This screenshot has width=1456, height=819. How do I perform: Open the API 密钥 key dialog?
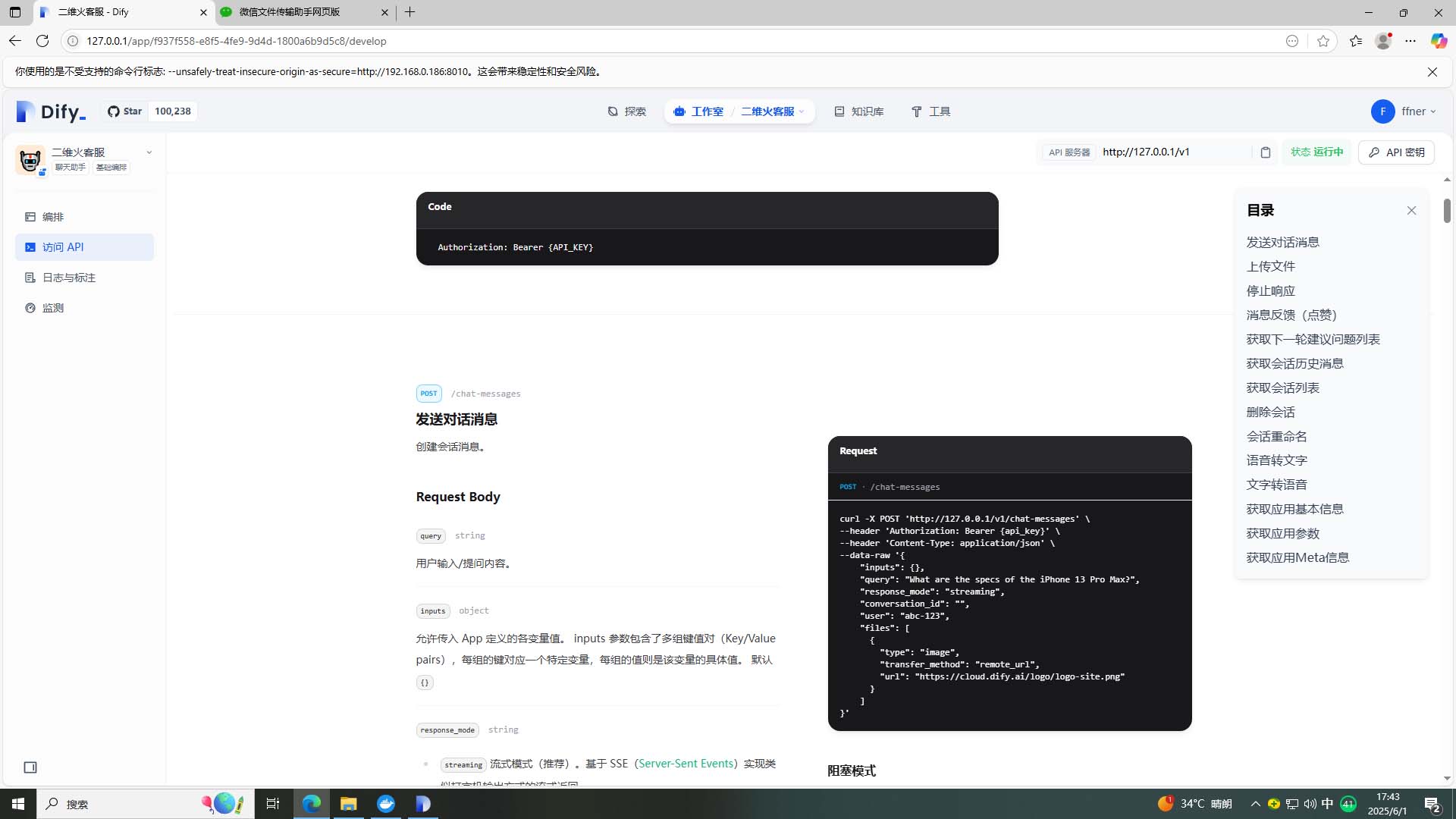point(1396,152)
